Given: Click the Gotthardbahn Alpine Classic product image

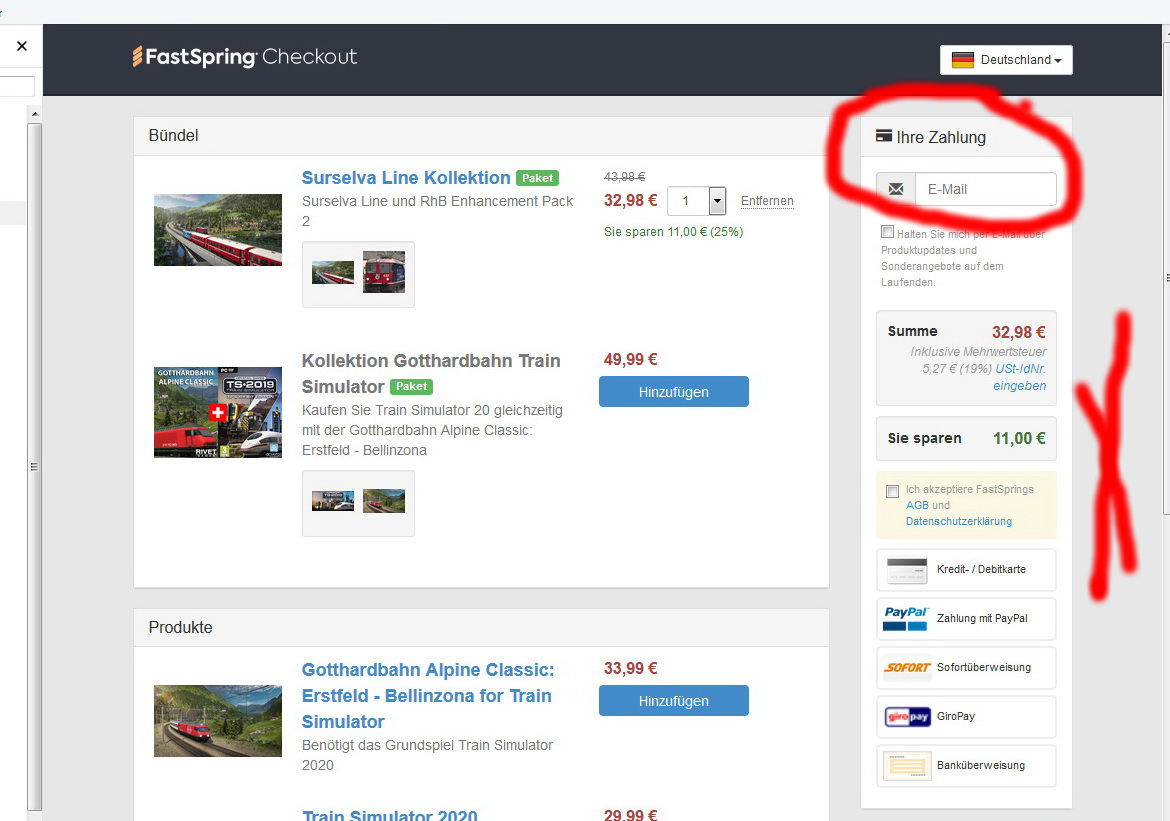Looking at the screenshot, I should [x=218, y=721].
